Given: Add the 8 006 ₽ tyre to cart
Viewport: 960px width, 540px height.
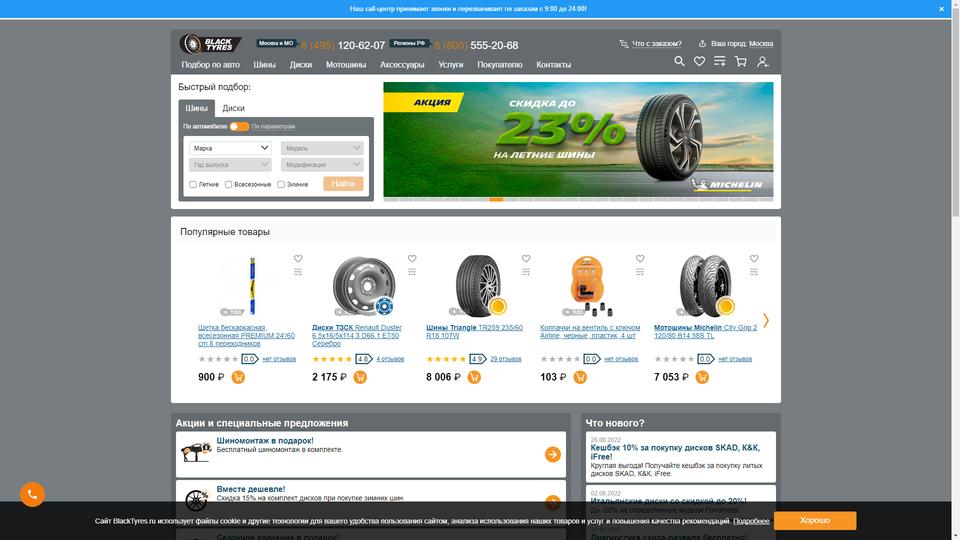Looking at the screenshot, I should pyautogui.click(x=474, y=377).
